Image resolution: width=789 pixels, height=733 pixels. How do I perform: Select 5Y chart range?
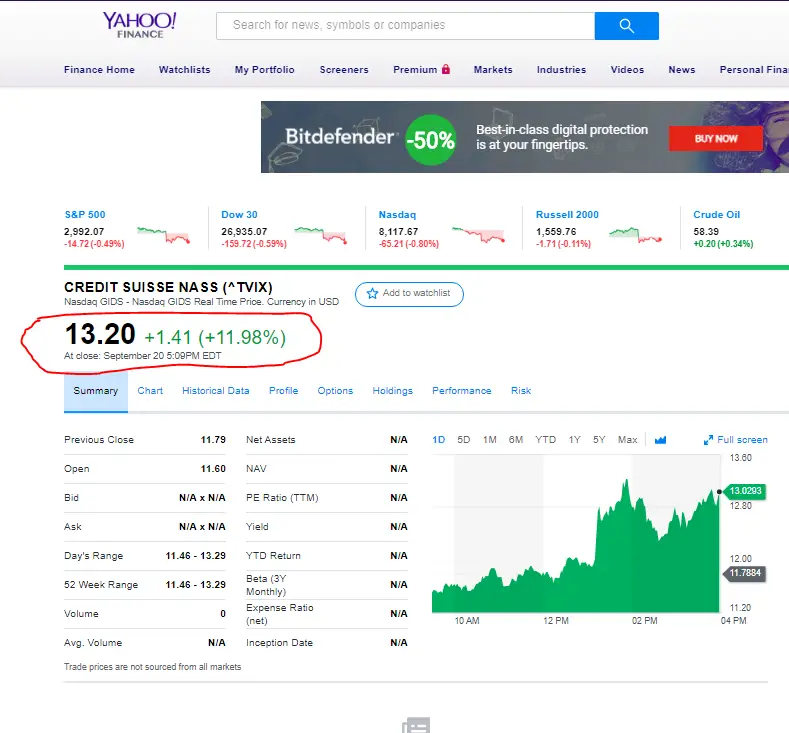tap(599, 440)
